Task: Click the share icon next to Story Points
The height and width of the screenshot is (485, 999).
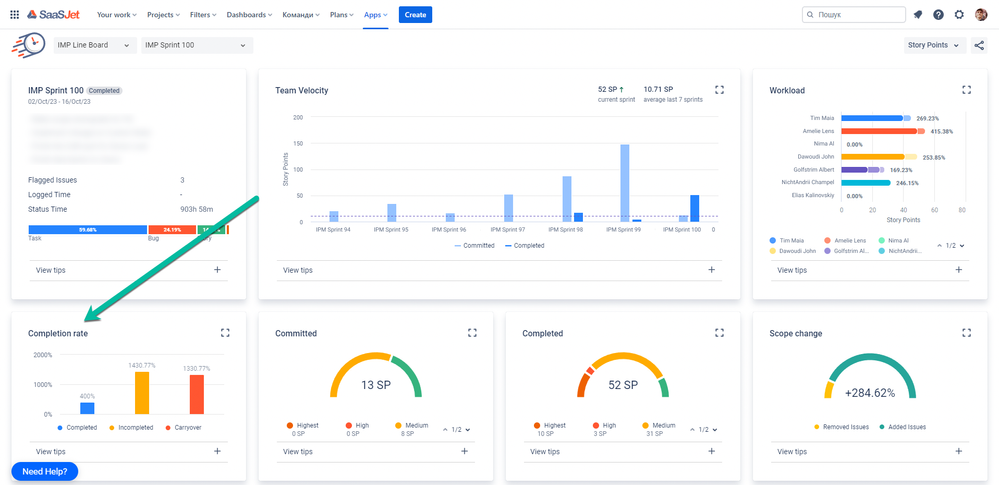Action: pyautogui.click(x=979, y=45)
